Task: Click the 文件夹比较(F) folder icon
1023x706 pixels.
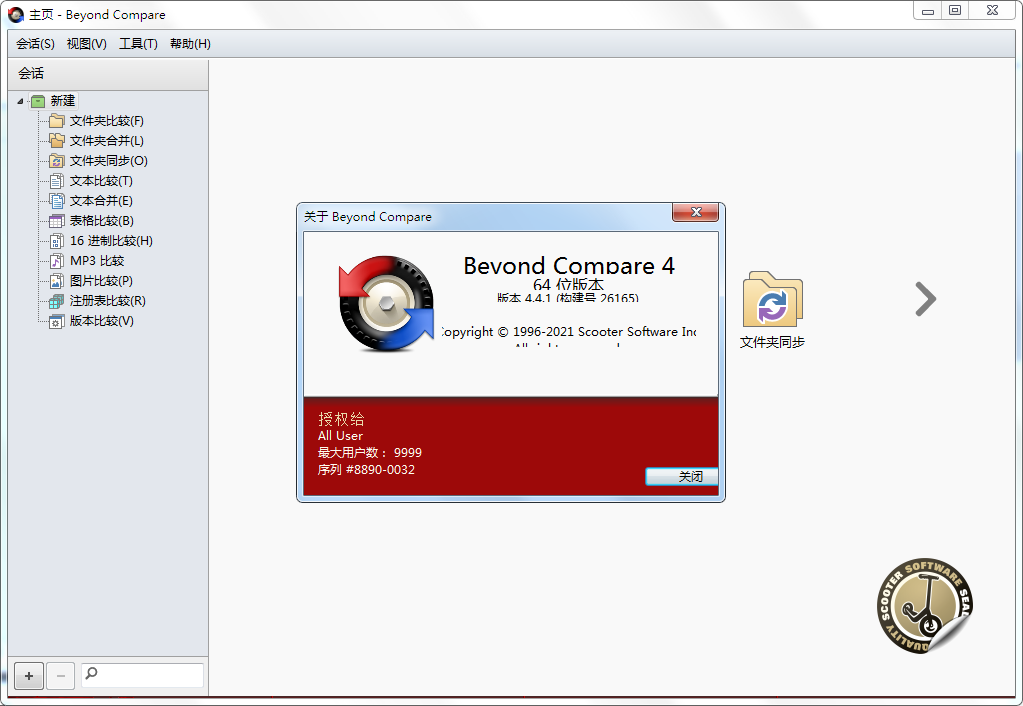Action: [57, 121]
